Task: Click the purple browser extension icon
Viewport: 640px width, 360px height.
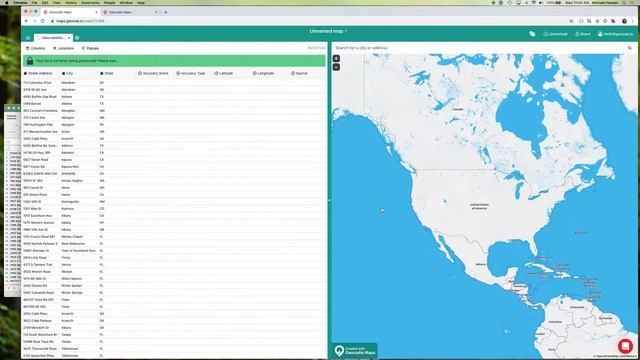Action: pos(613,21)
